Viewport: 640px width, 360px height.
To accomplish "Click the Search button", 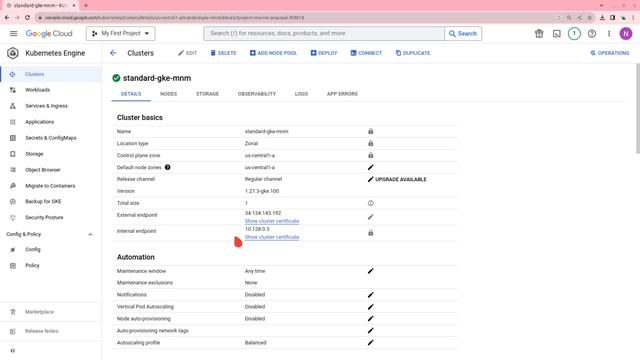I will click(463, 33).
